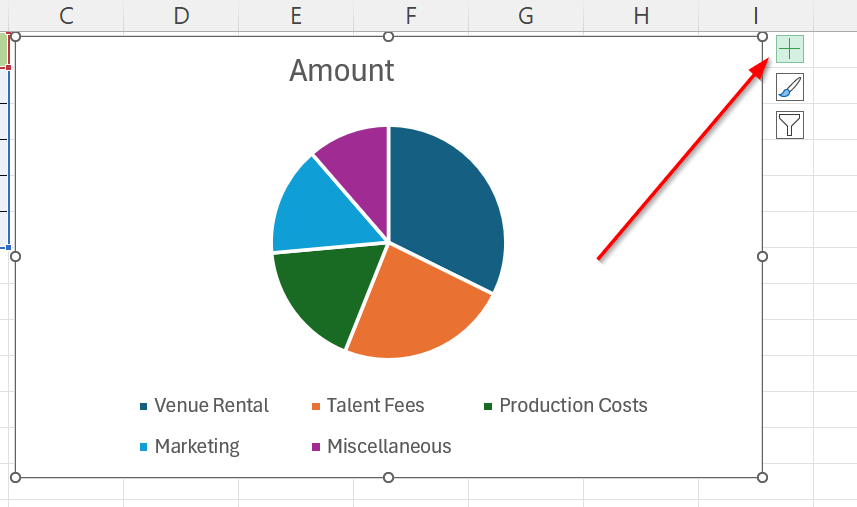Click the chart's left-middle resize handle
Viewport: 857px width, 507px height.
(15, 257)
